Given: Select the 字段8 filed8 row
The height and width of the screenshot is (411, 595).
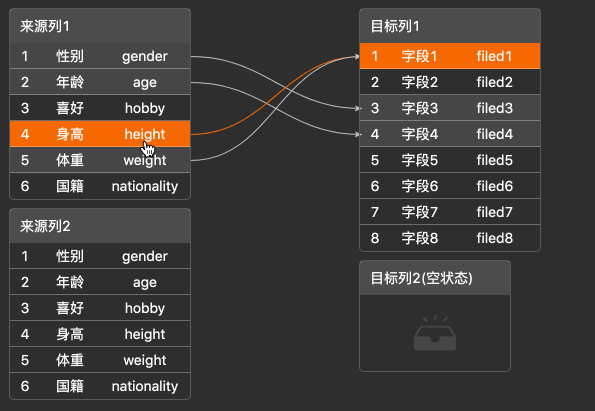Looking at the screenshot, I should [450, 238].
